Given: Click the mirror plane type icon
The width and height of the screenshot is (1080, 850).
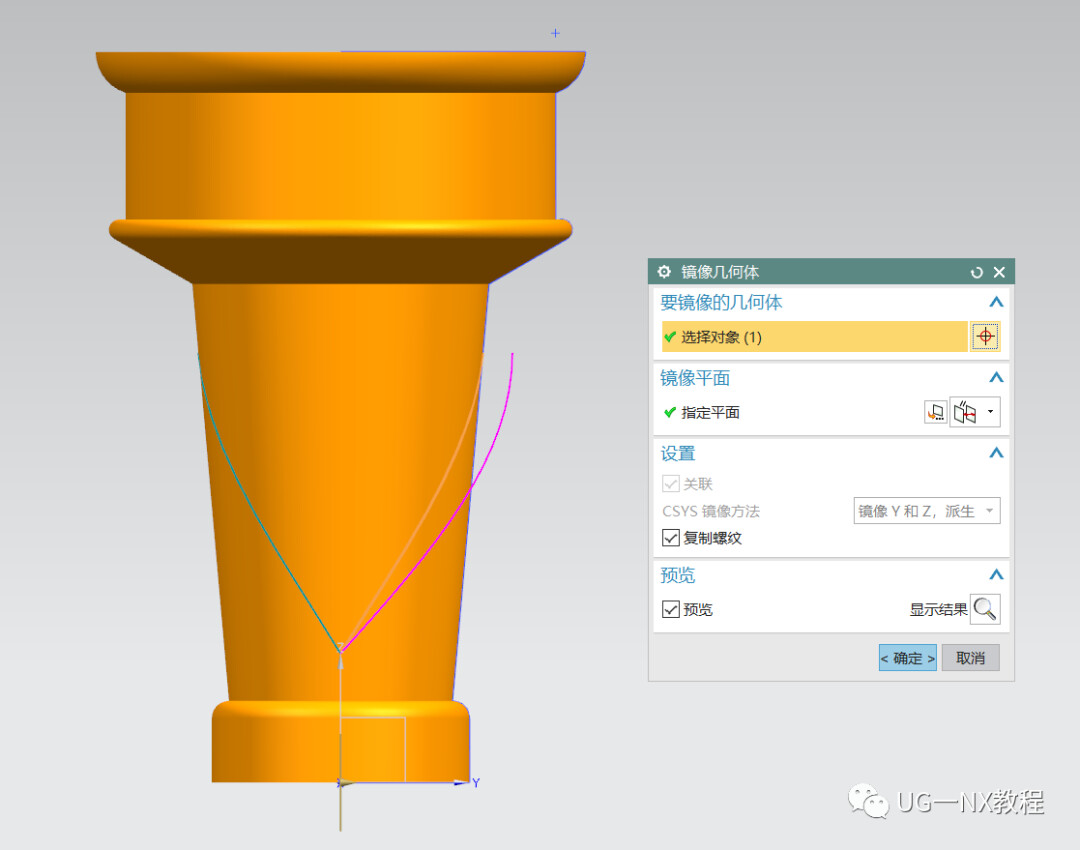Looking at the screenshot, I should (965, 413).
